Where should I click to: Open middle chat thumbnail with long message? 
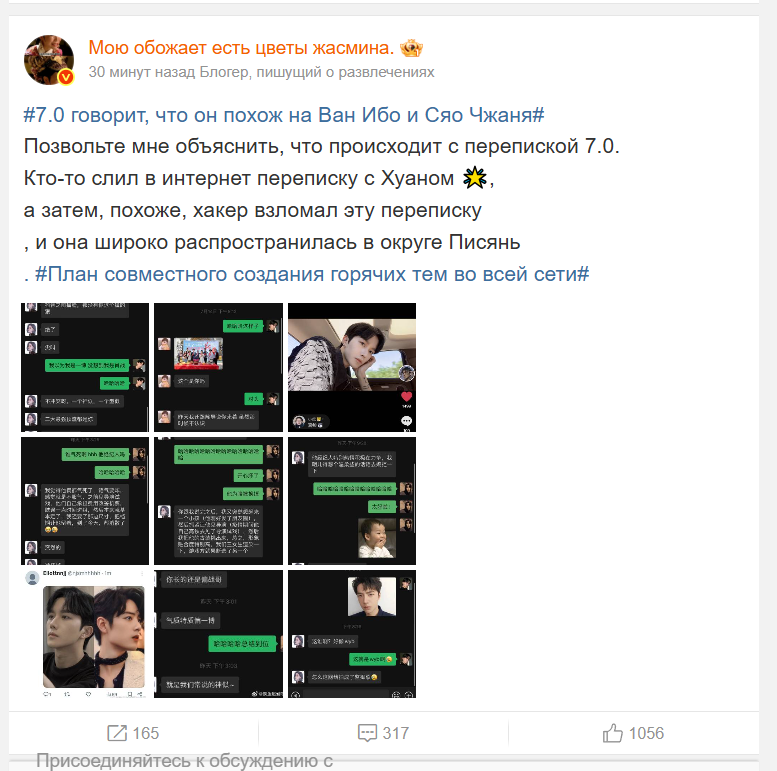coord(219,500)
